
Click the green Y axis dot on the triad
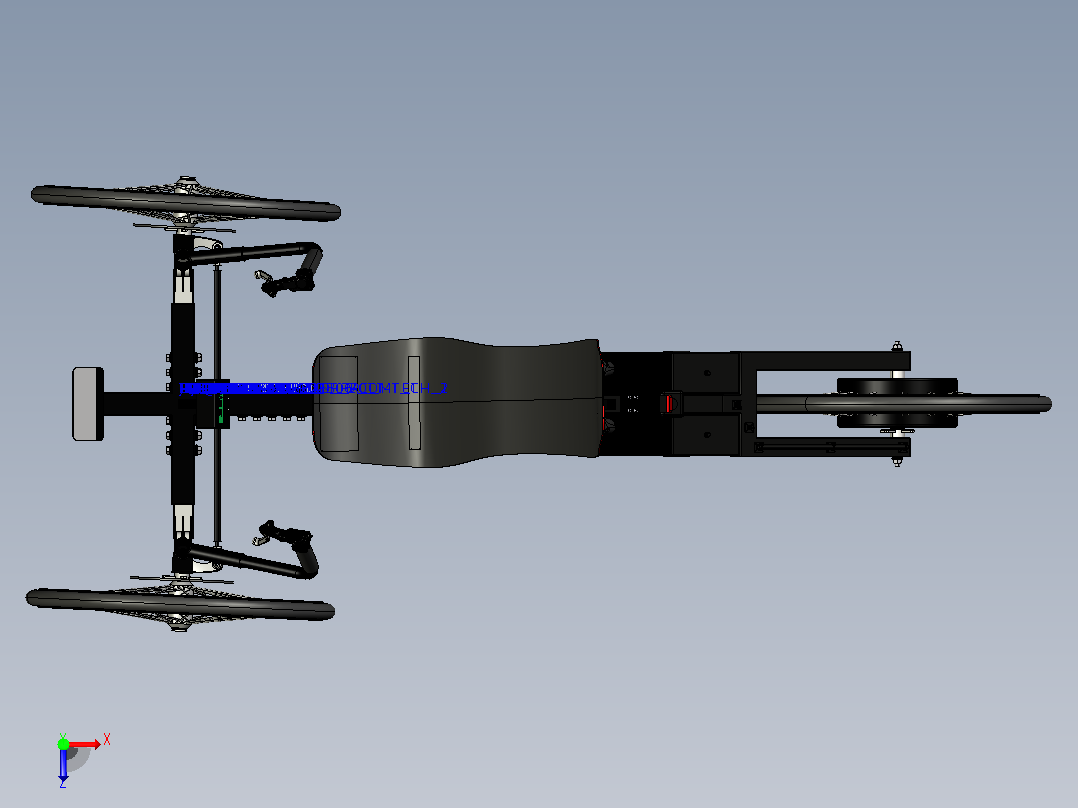[63, 744]
